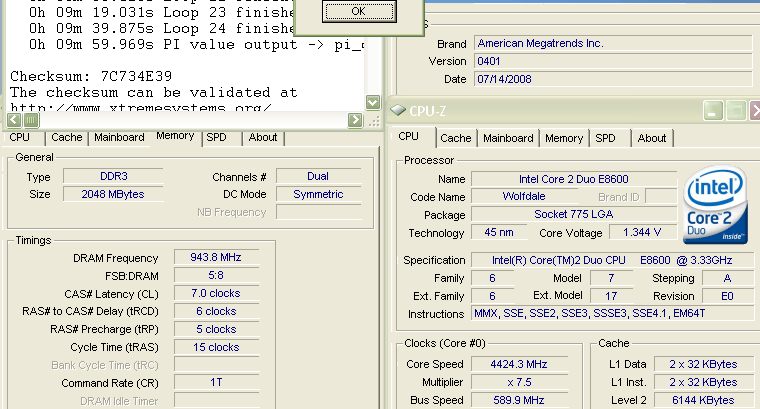This screenshot has width=760, height=409.
Task: Click horizontal scrollbar thumb in Super PI
Action: tap(31, 120)
